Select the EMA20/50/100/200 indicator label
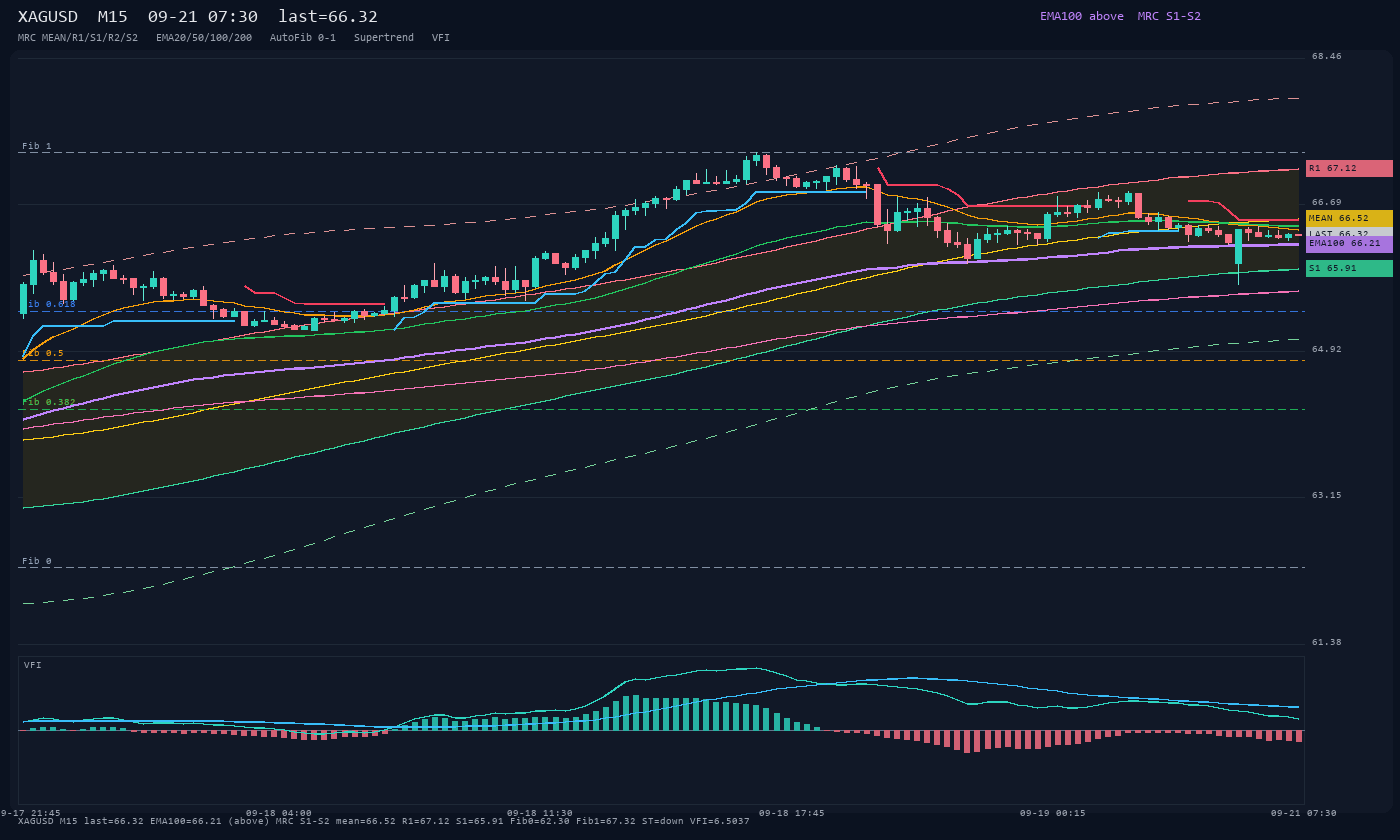Viewport: 1400px width, 840px height. pos(204,38)
